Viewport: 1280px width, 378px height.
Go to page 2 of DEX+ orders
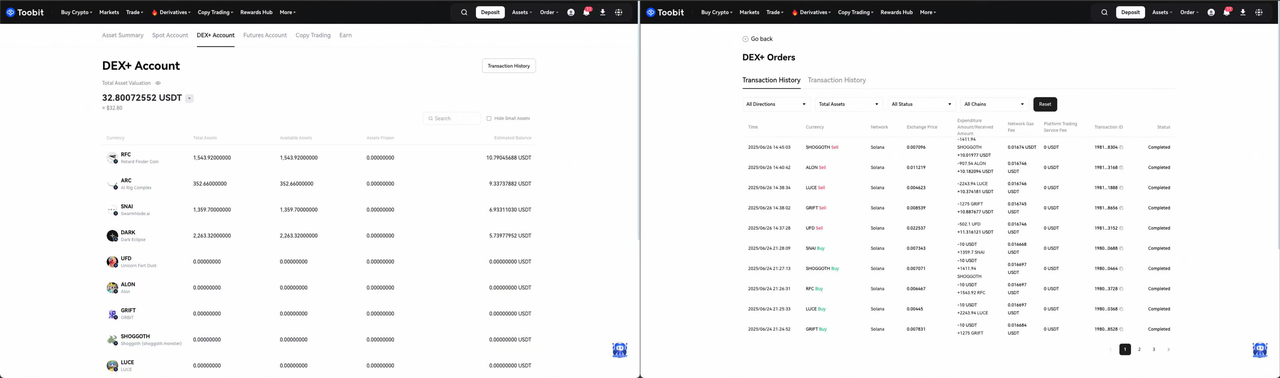coord(1139,350)
